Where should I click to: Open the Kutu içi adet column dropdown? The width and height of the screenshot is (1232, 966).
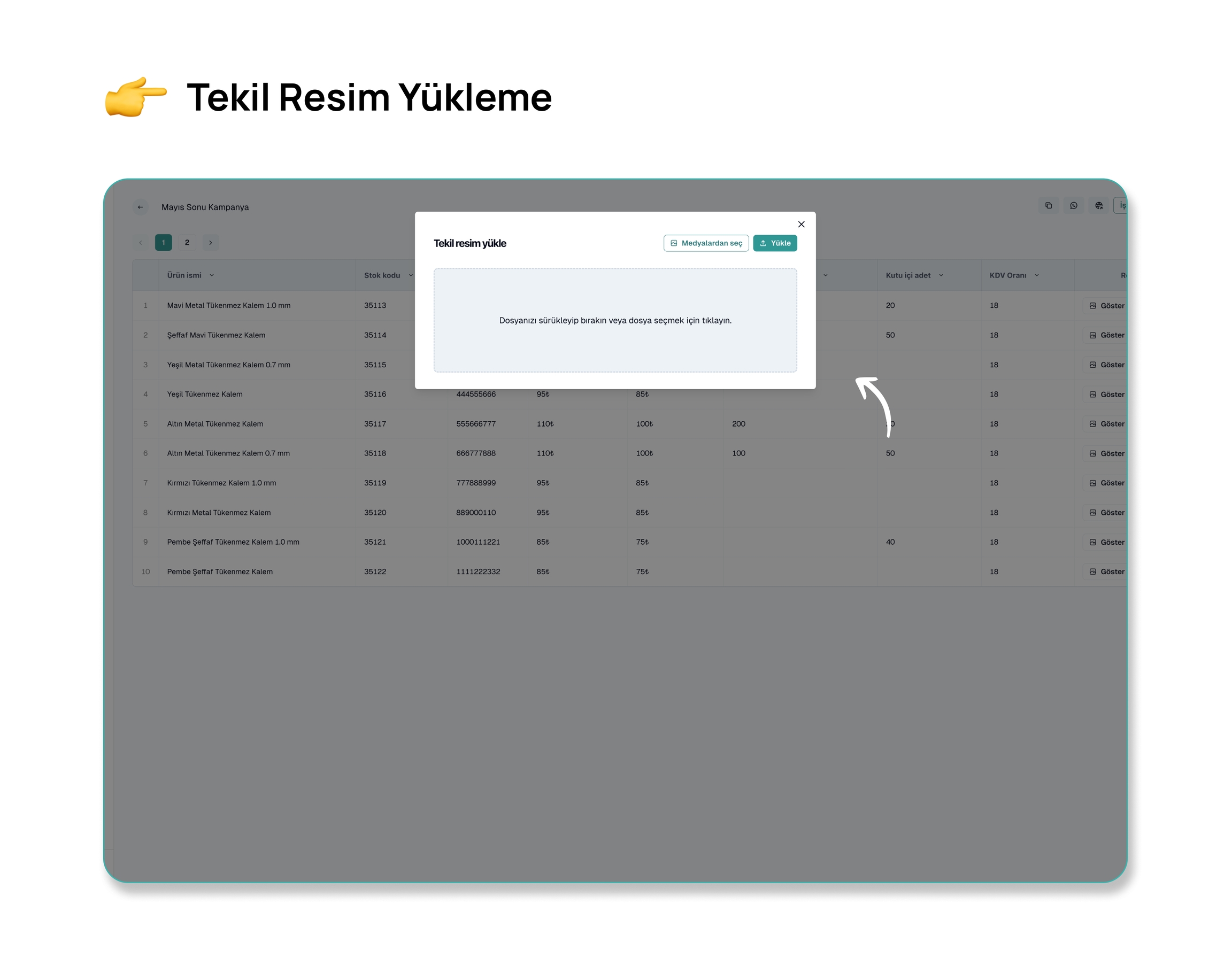tap(941, 275)
